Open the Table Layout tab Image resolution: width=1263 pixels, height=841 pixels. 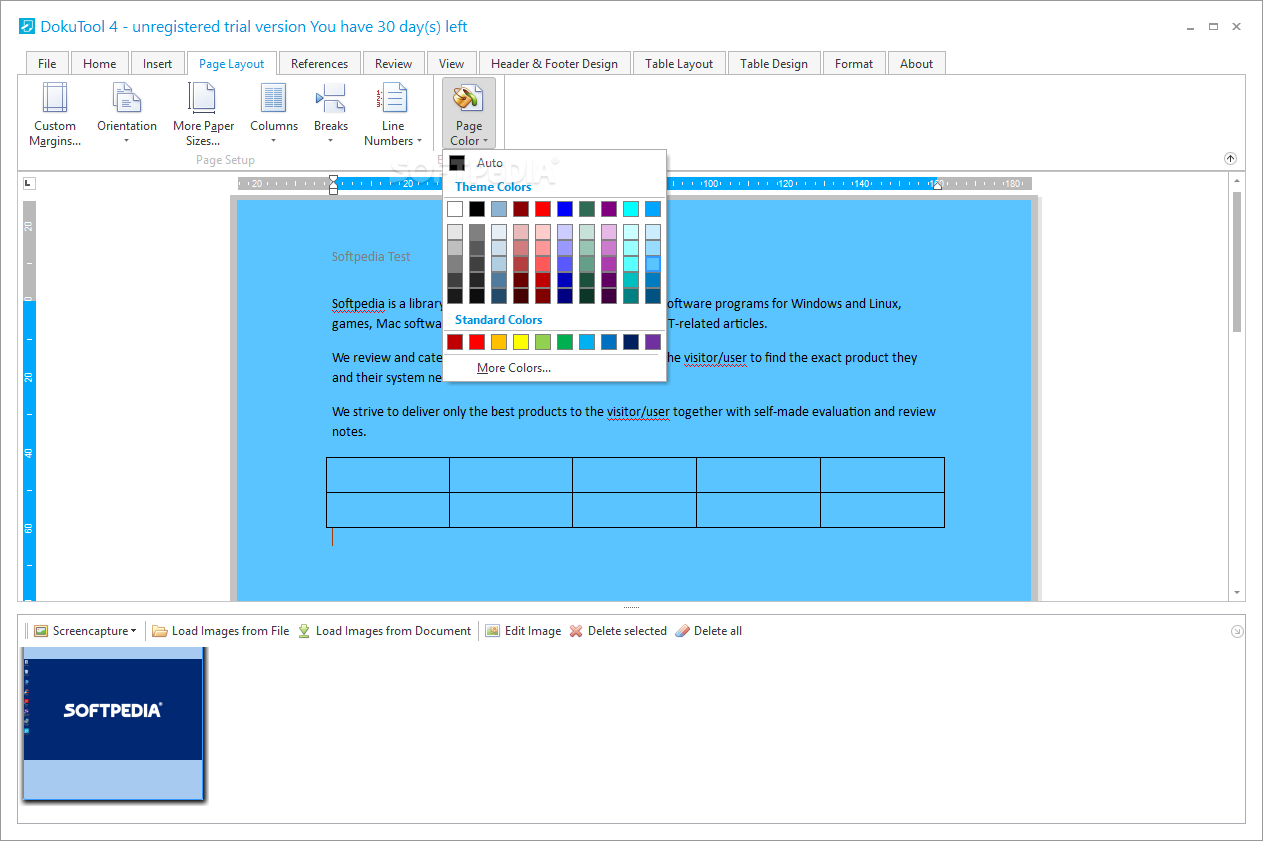click(679, 63)
